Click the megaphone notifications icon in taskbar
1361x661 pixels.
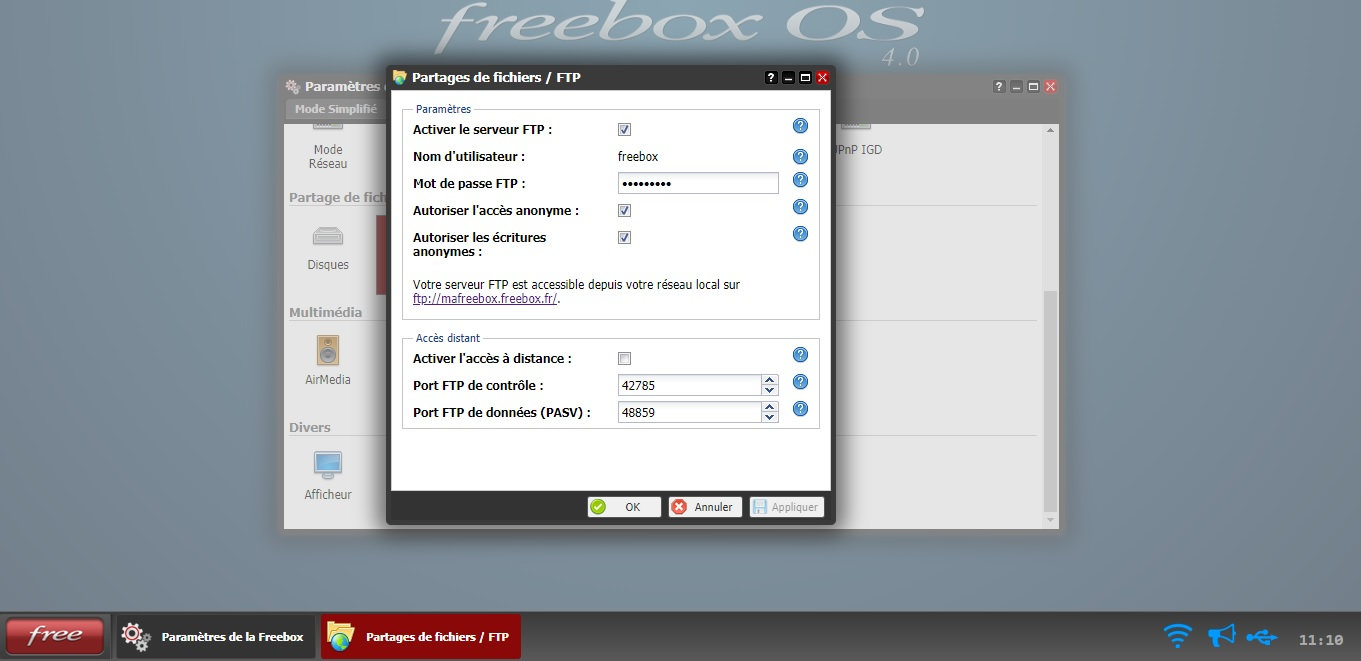pyautogui.click(x=1221, y=635)
